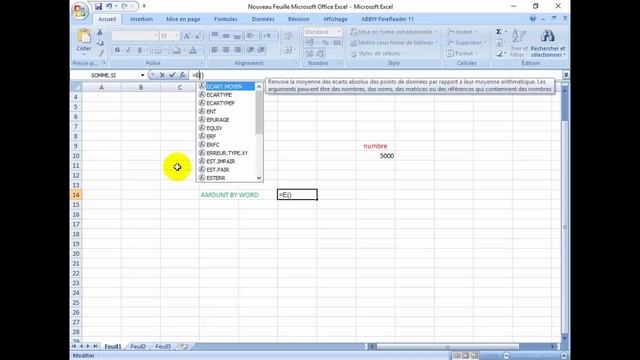Screen dimensions: 640x360
Task: Switch to Affichage ribbon tab
Action: pyautogui.click(x=335, y=19)
